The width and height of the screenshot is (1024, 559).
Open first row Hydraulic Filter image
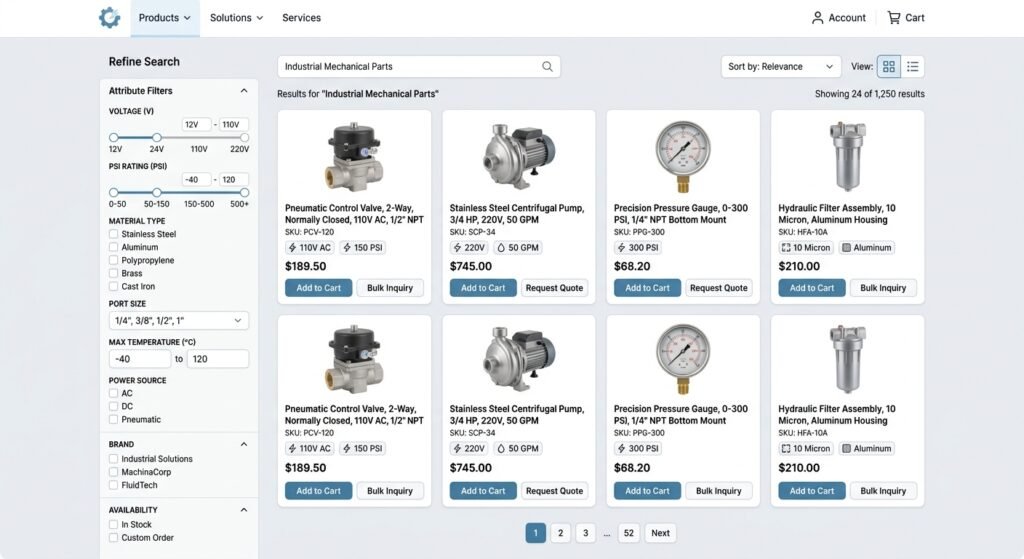coord(847,157)
